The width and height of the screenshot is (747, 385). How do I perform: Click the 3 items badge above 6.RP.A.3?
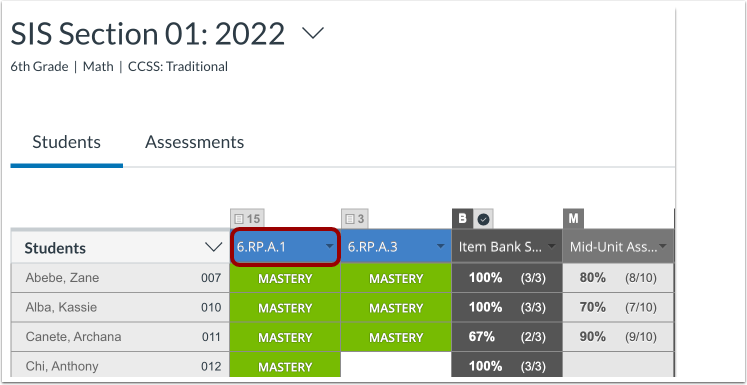[x=354, y=219]
